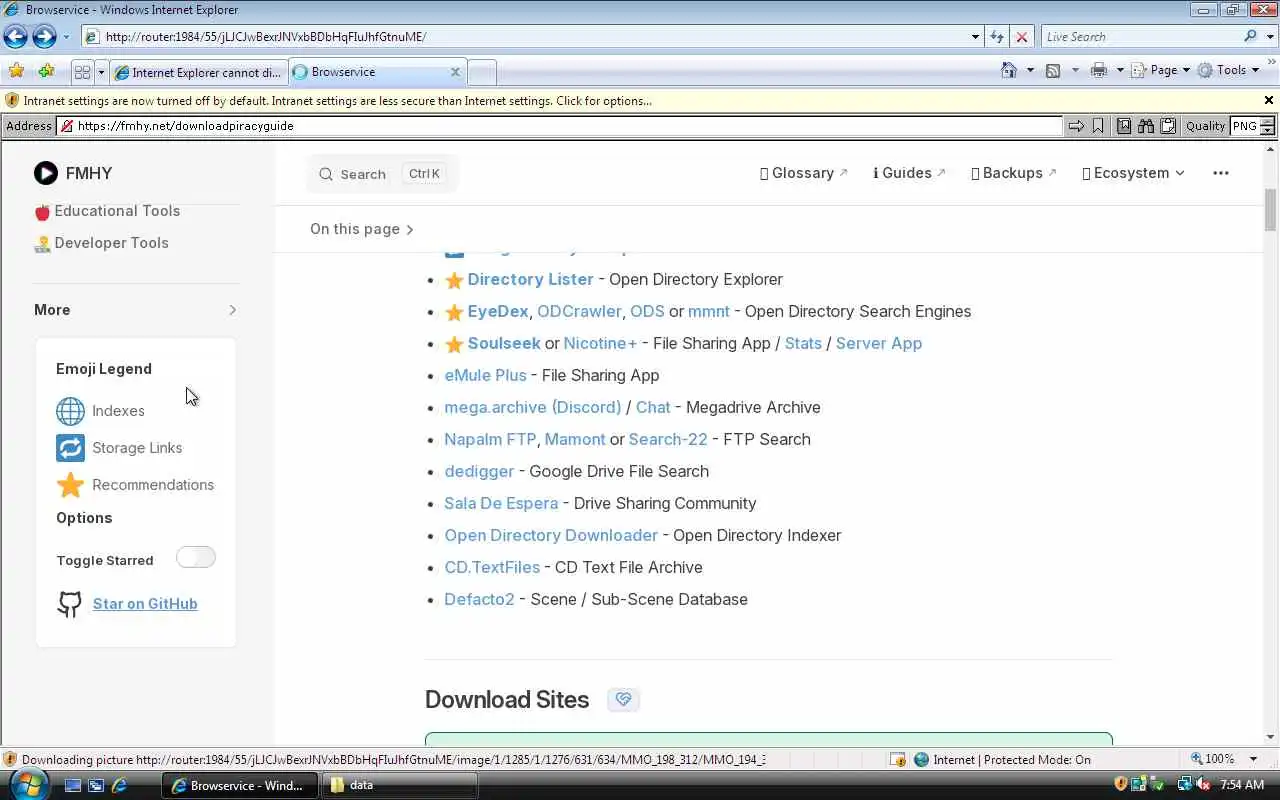Click the Add to Favorites icon

pos(46,71)
